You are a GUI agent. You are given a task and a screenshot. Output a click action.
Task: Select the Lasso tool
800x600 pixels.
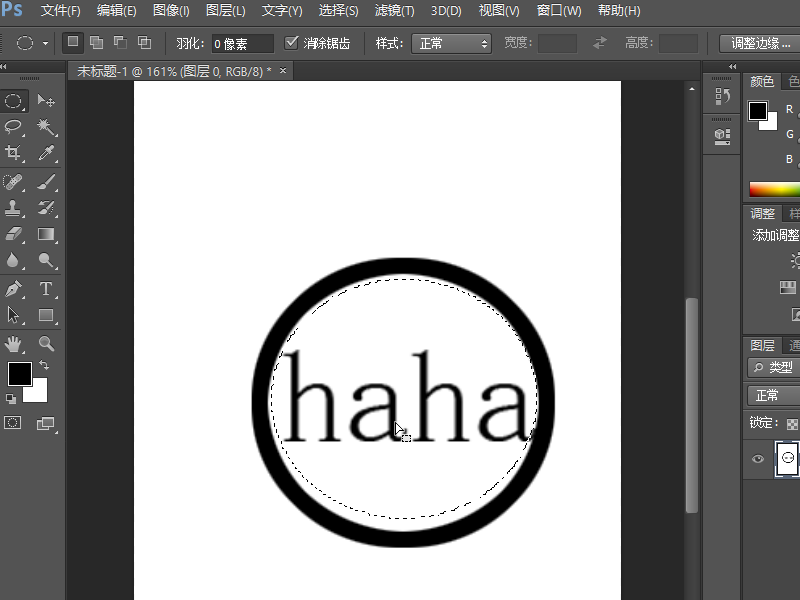point(14,127)
